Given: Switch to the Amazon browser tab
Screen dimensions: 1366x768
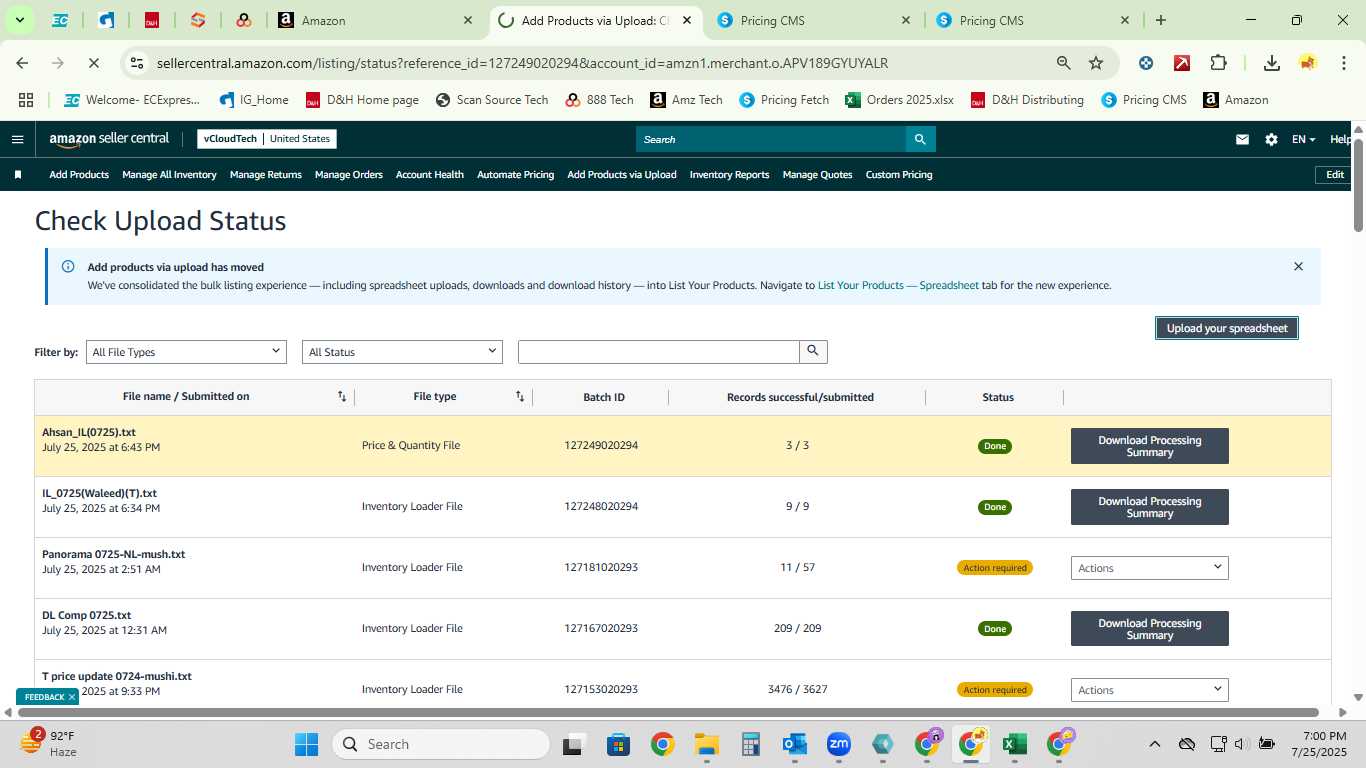Looking at the screenshot, I should point(375,20).
